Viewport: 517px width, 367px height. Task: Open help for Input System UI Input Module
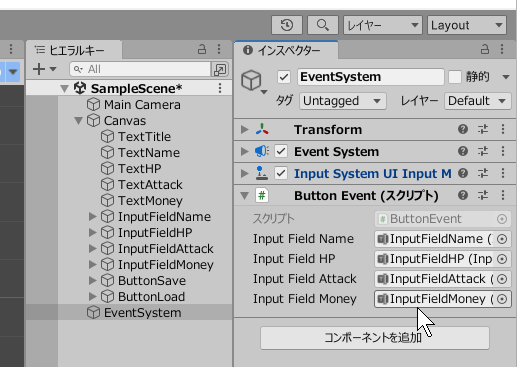coord(463,173)
